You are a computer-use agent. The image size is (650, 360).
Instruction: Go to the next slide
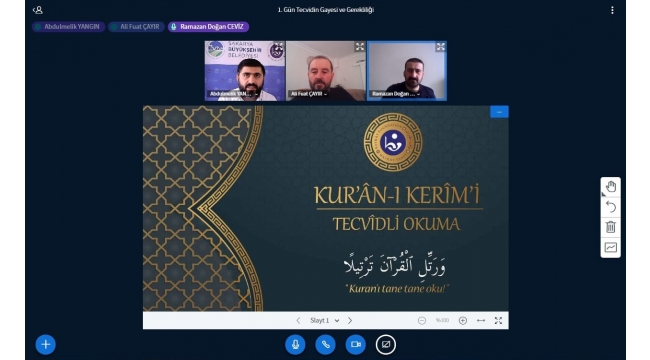(x=350, y=321)
